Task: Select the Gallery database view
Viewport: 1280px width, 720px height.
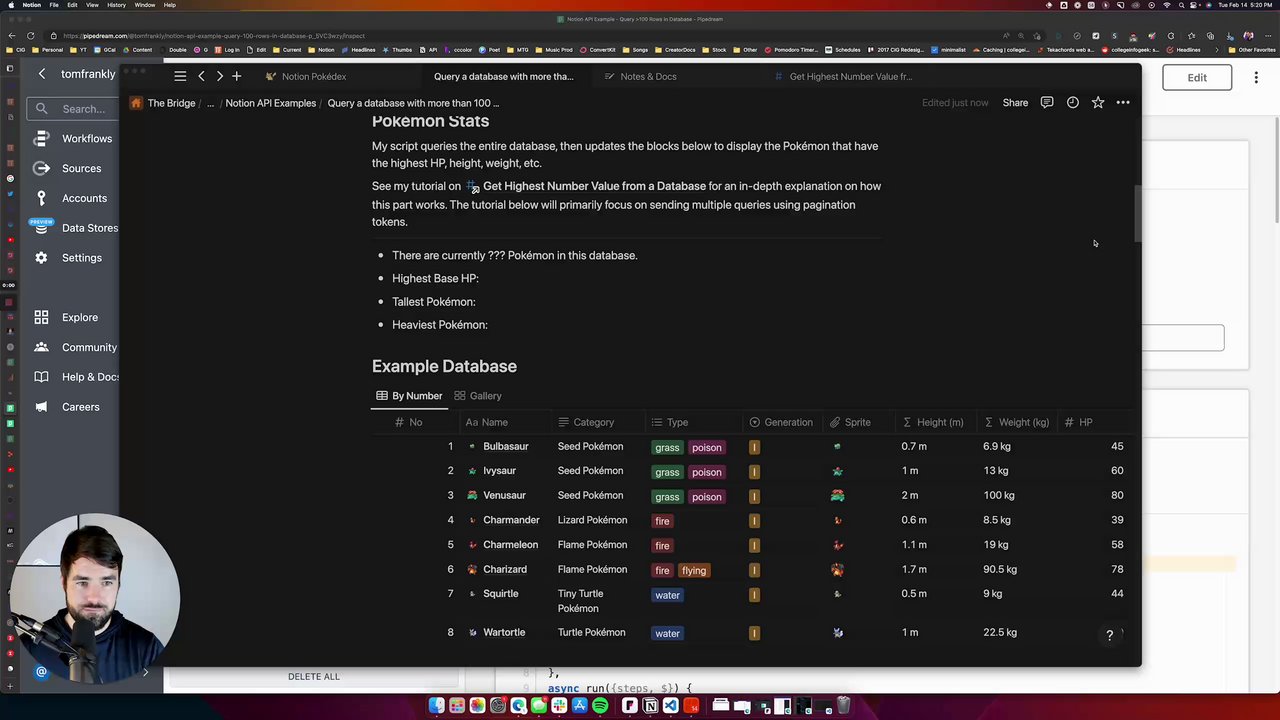Action: click(478, 396)
